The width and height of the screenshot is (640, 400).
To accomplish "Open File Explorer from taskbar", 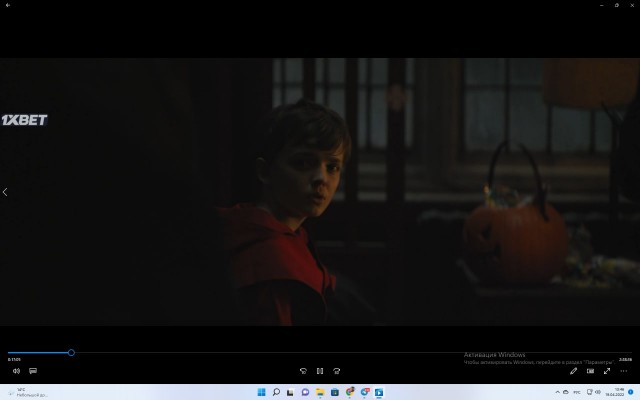I will point(320,392).
